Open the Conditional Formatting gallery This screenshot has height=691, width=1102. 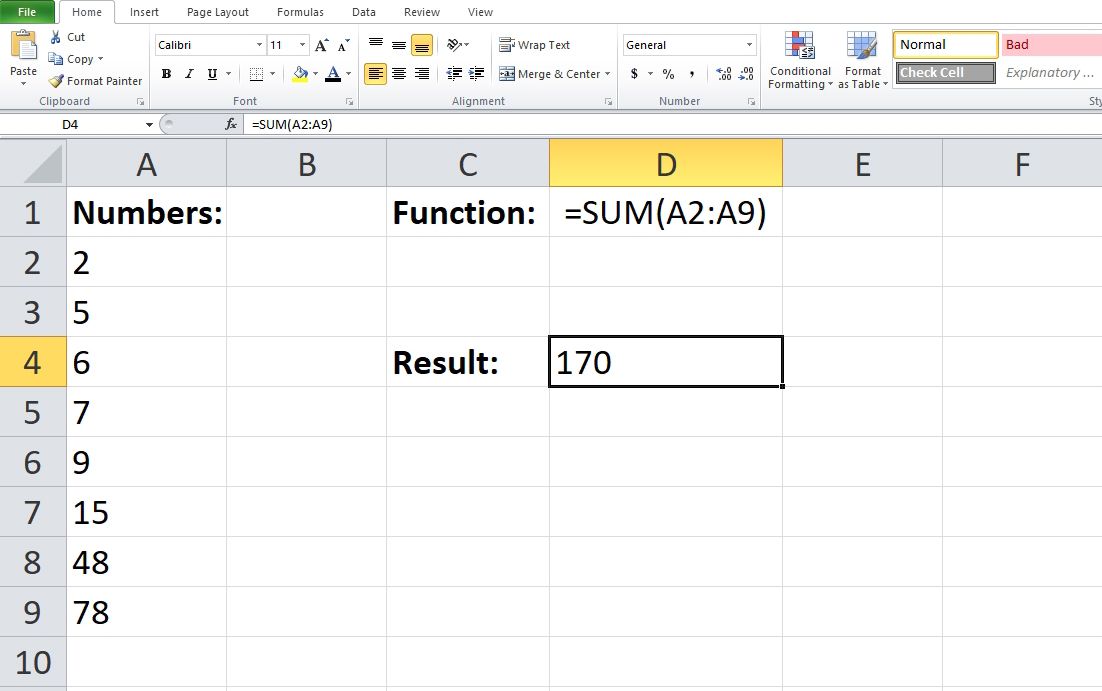coord(799,60)
